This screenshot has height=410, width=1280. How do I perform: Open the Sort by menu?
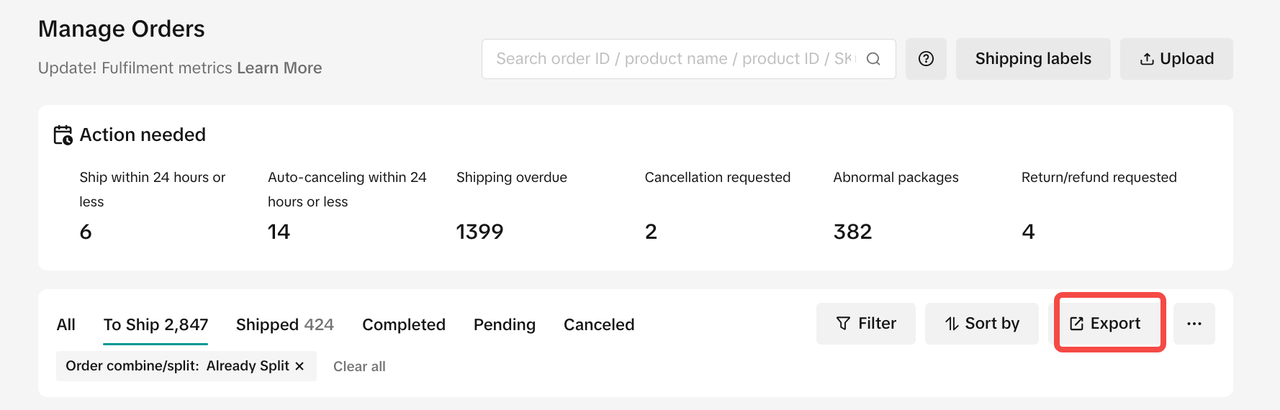point(981,324)
